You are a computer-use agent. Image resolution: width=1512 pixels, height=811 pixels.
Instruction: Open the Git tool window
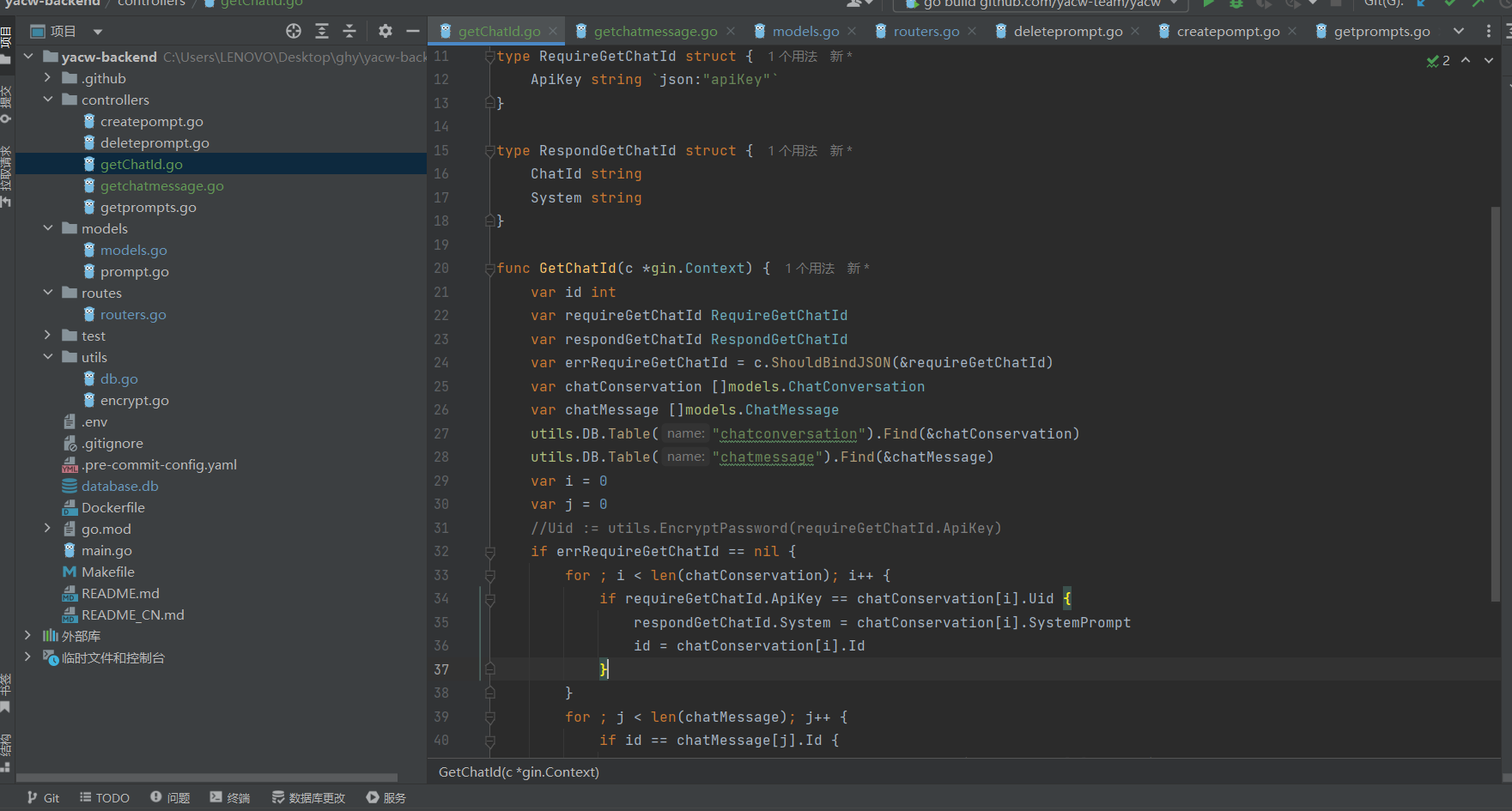tap(43, 797)
